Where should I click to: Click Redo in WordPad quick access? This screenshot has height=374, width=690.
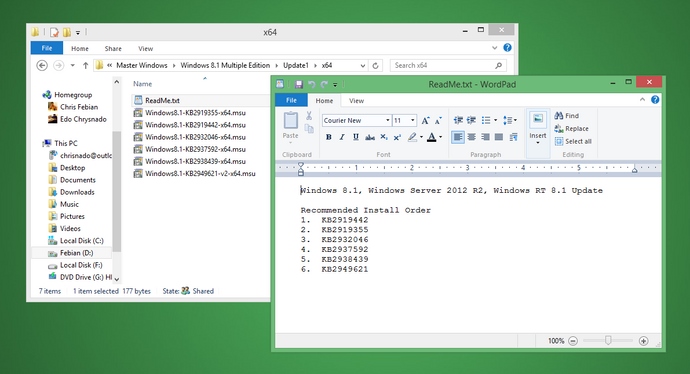click(324, 84)
